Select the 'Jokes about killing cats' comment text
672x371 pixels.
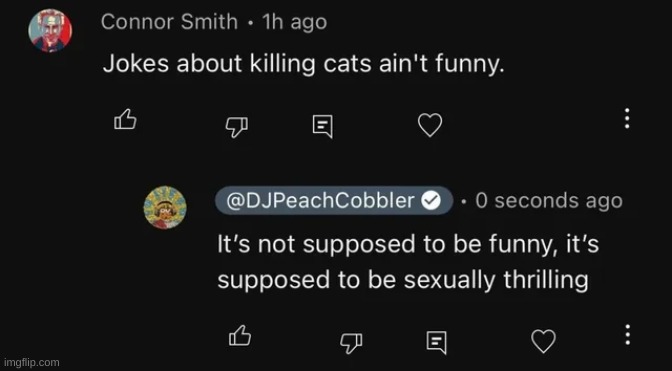[303, 65]
